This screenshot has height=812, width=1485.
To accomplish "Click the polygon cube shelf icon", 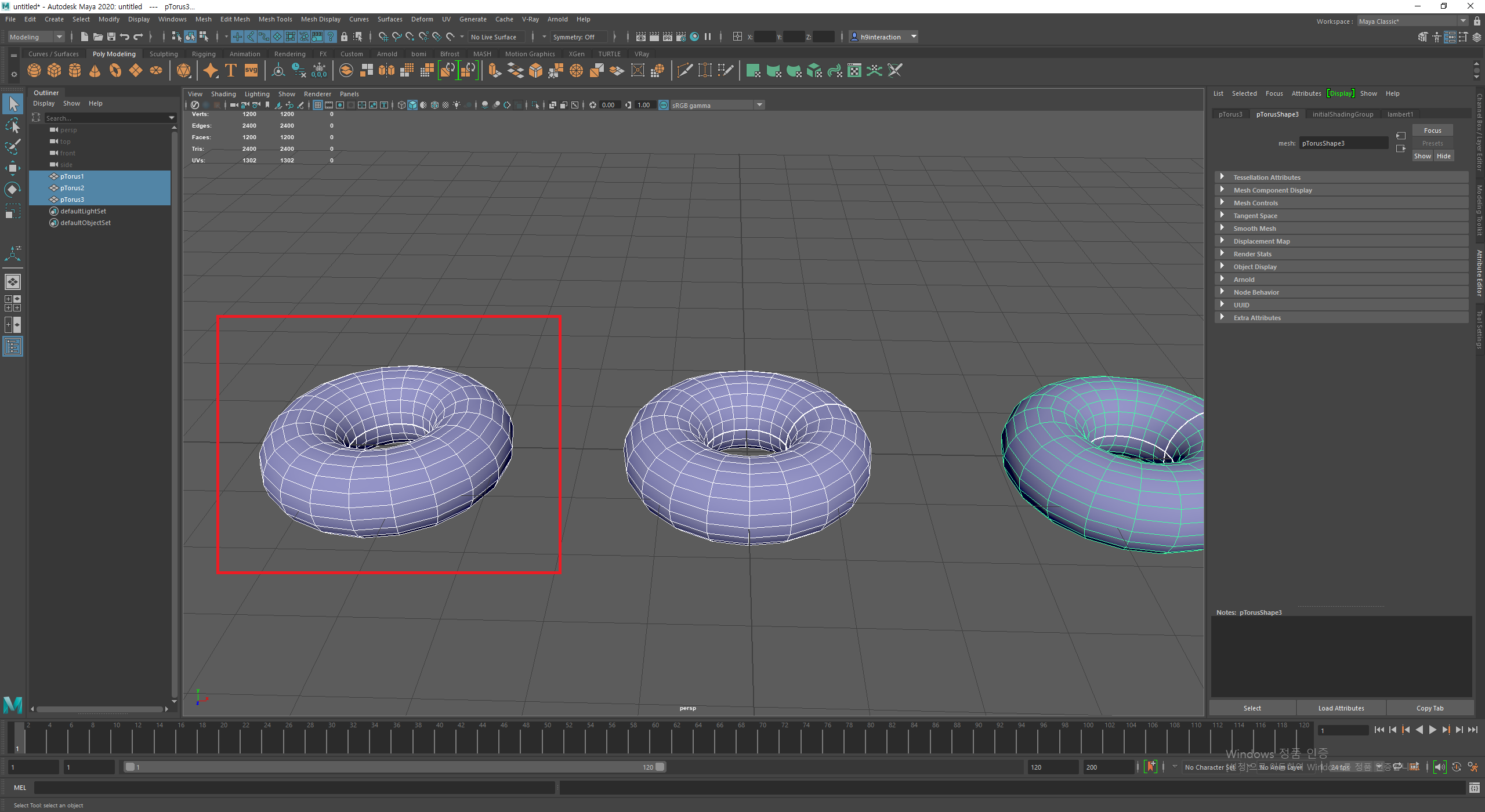I will click(54, 71).
